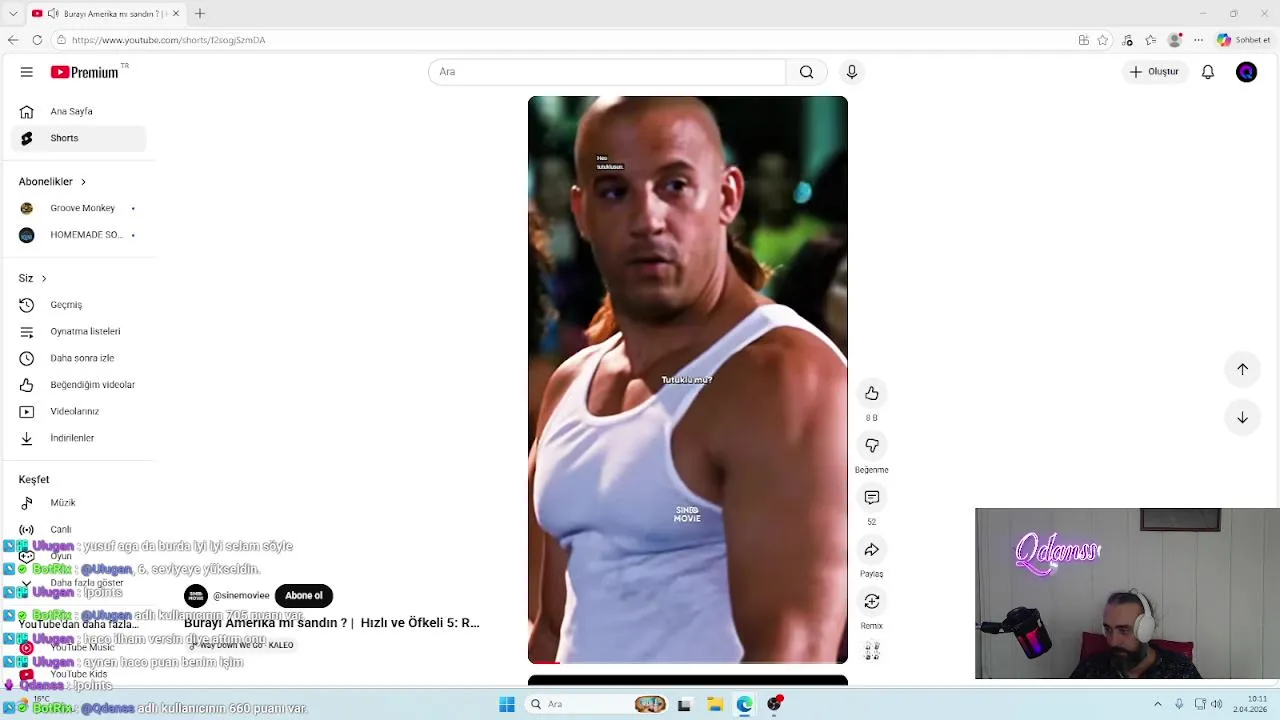The image size is (1280, 720).
Task: Click the search magnifier button
Action: click(806, 72)
